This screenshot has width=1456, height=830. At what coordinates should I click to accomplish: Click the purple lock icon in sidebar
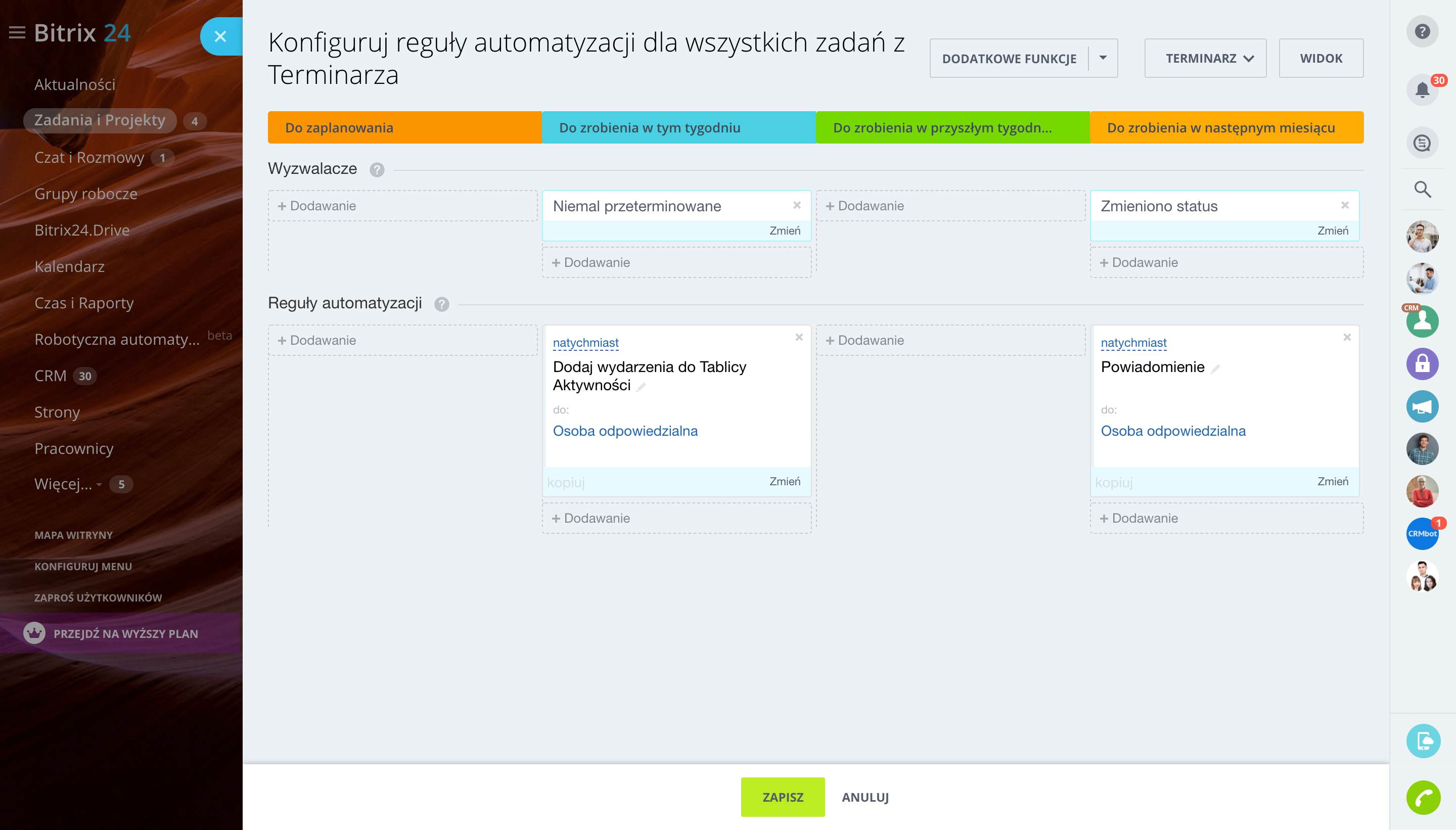click(x=1422, y=364)
